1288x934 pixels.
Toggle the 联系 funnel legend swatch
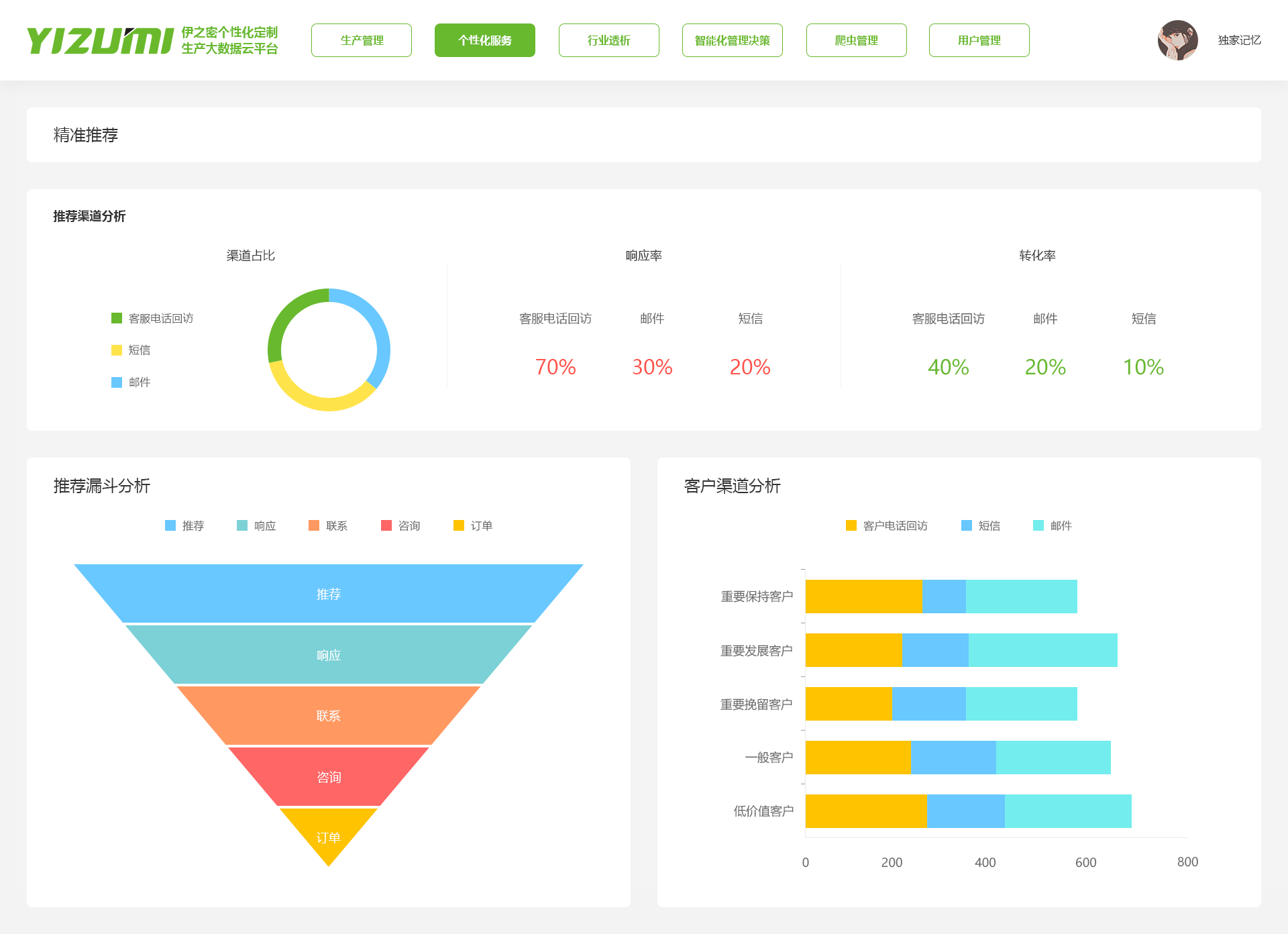pos(314,525)
